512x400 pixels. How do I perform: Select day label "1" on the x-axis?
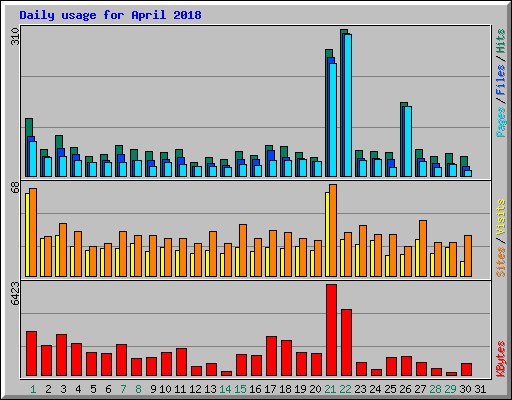(33, 389)
